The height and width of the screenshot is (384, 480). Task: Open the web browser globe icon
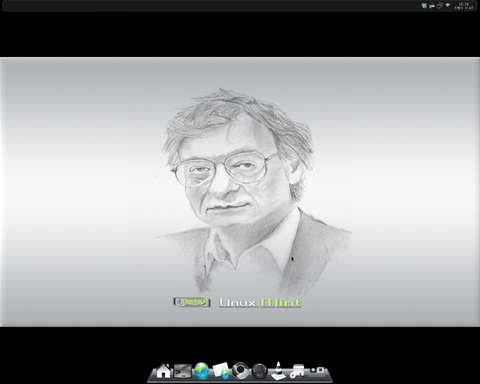202,371
